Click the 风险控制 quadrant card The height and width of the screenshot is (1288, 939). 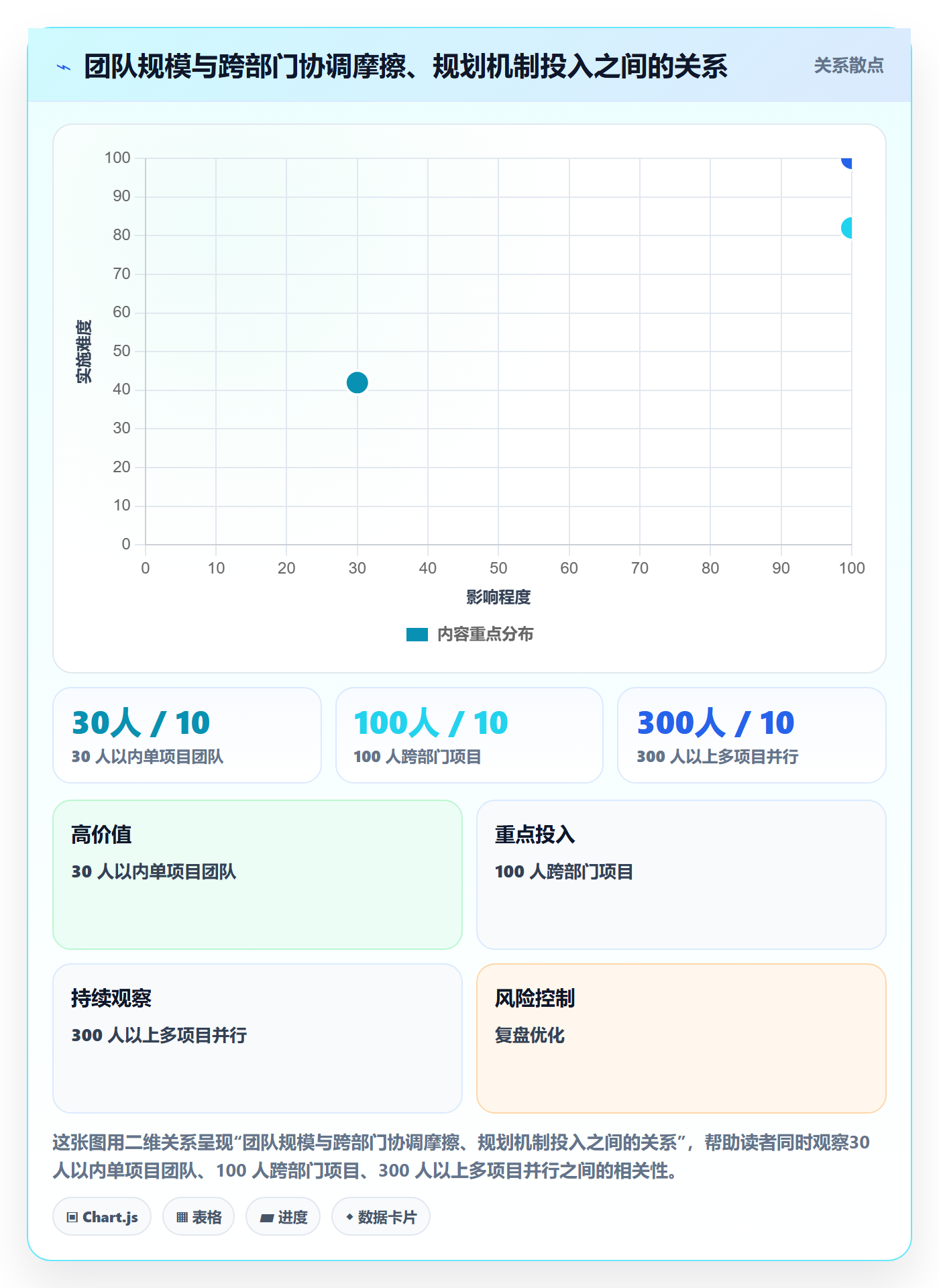681,1038
